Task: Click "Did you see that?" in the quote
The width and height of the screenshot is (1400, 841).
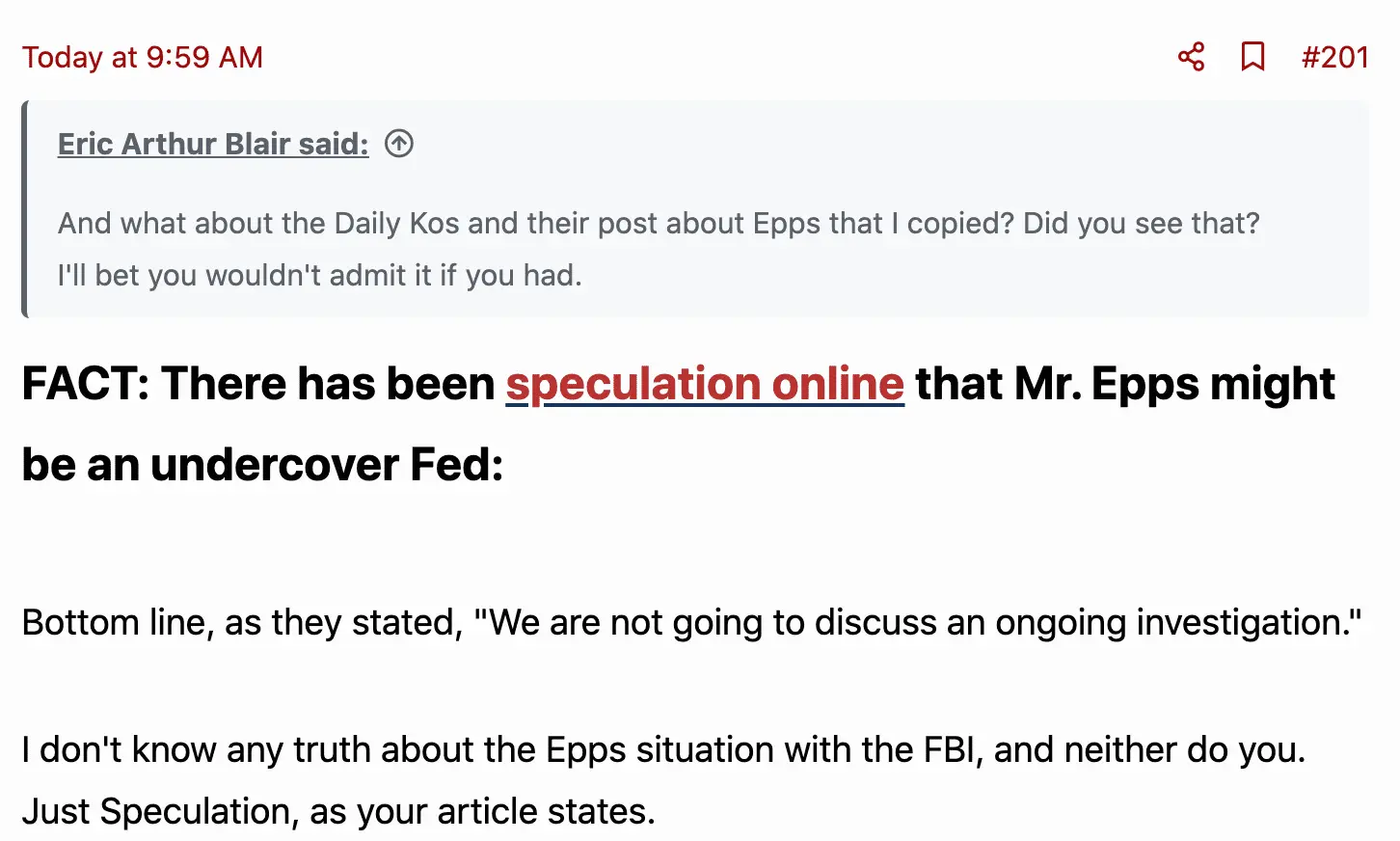Action: pyautogui.click(x=1141, y=224)
